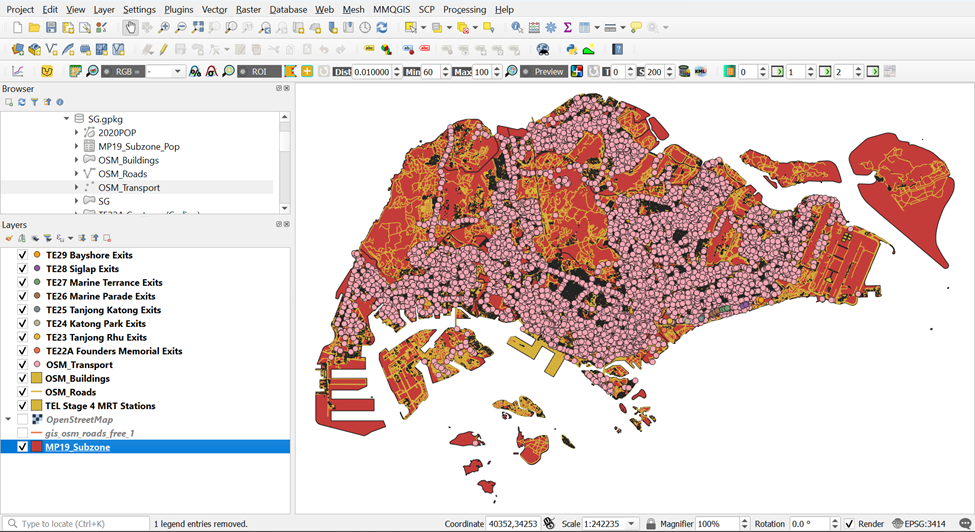This screenshot has width=975, height=532.
Task: Click the EPSG:3414 CRS button
Action: click(x=918, y=524)
